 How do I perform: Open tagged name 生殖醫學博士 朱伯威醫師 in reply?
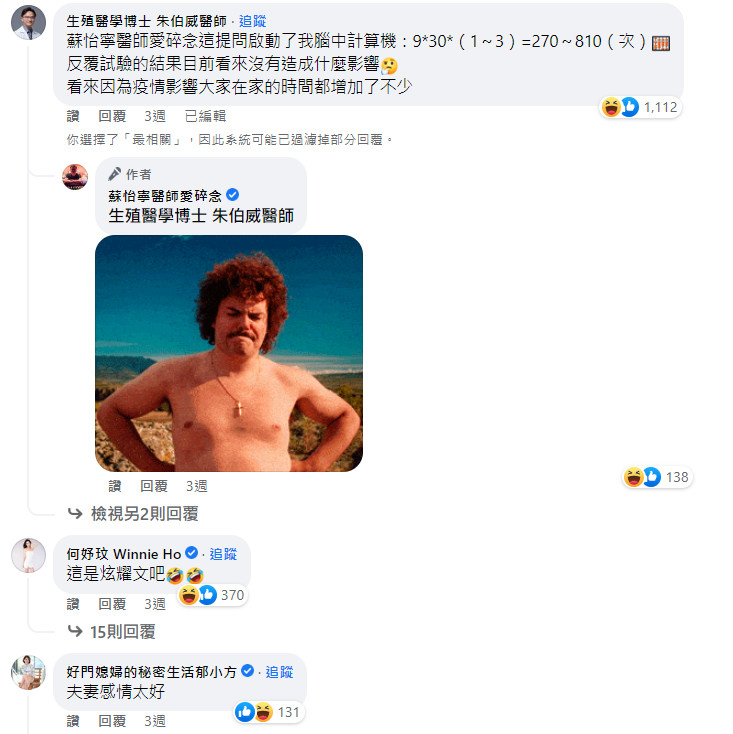(x=201, y=216)
